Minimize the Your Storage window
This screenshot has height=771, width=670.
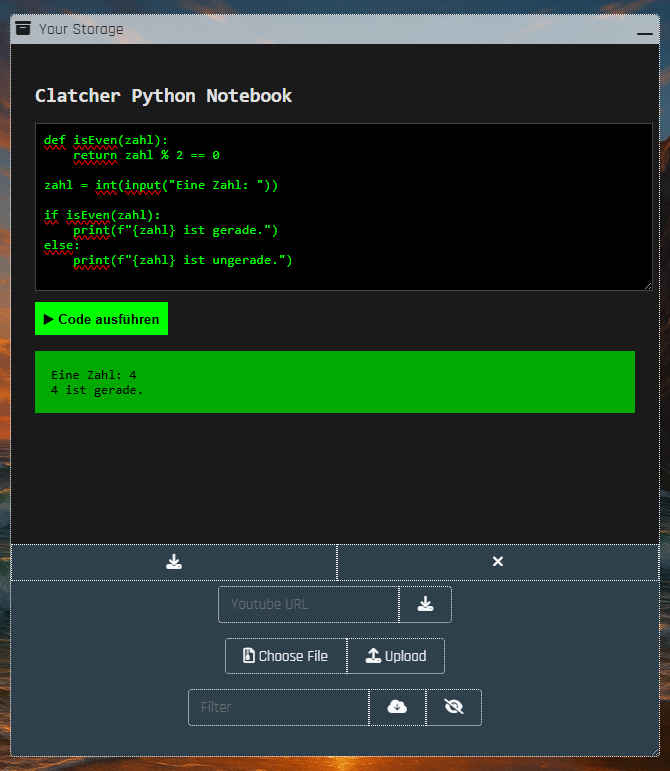[x=644, y=33]
